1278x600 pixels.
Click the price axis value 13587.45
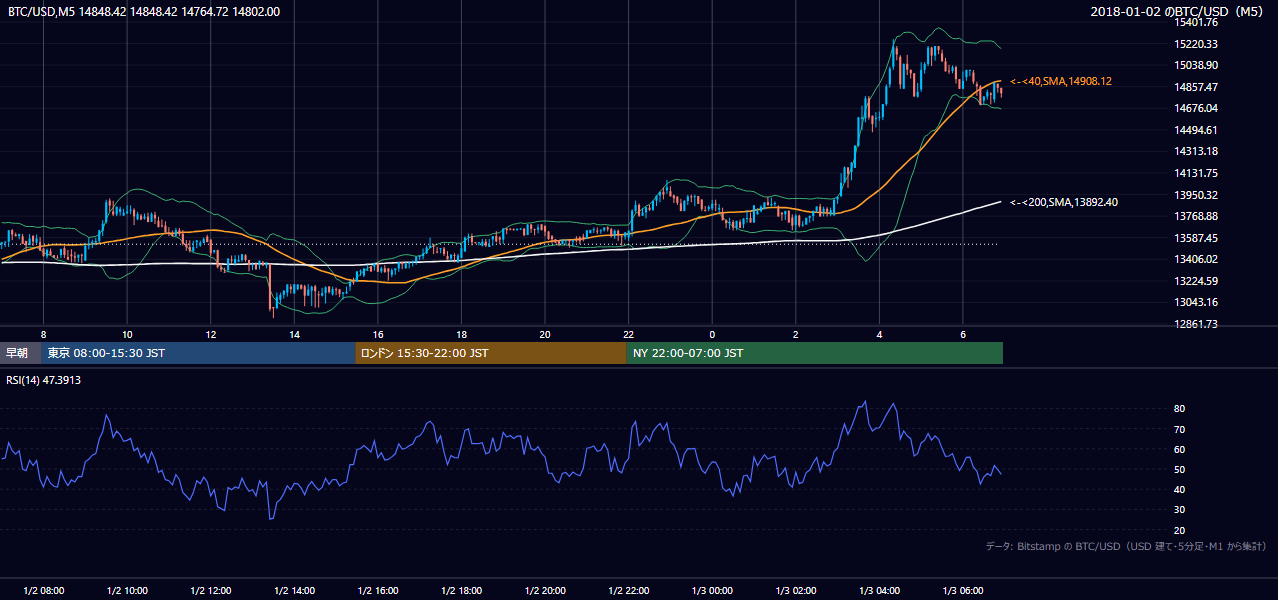pos(1198,238)
